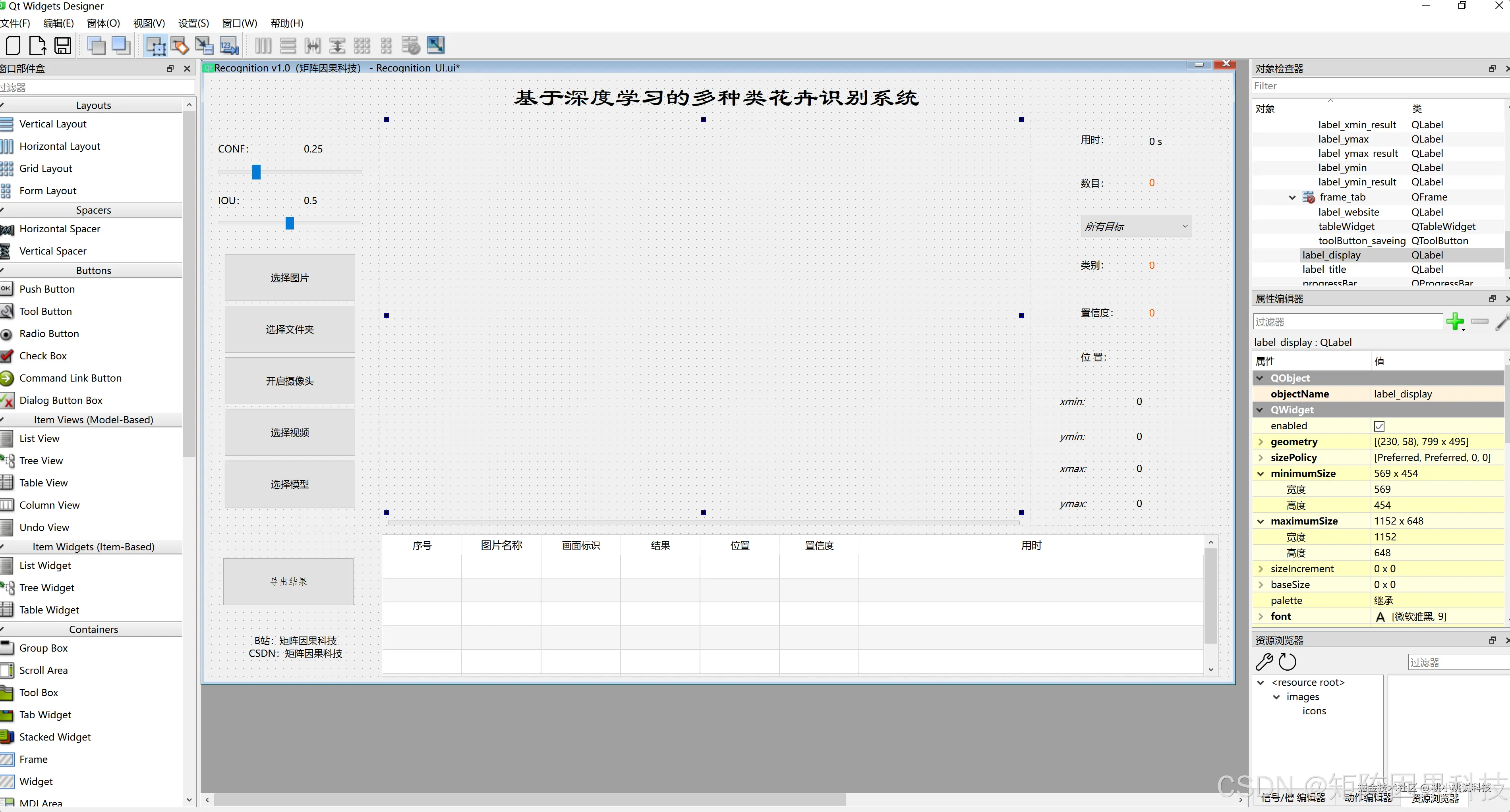Click the resource browser reload icon
1510x812 pixels.
[x=1288, y=662]
